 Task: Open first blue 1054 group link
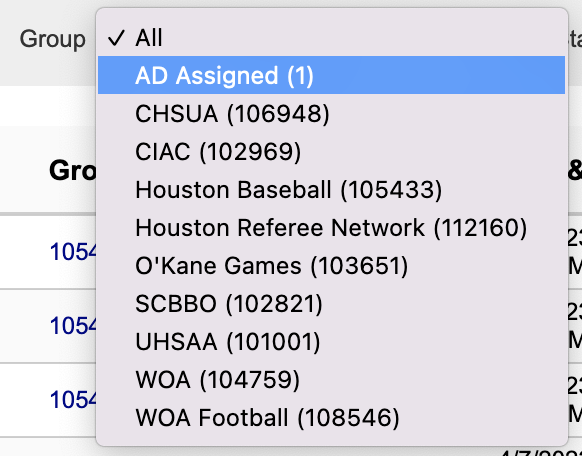pos(73,252)
